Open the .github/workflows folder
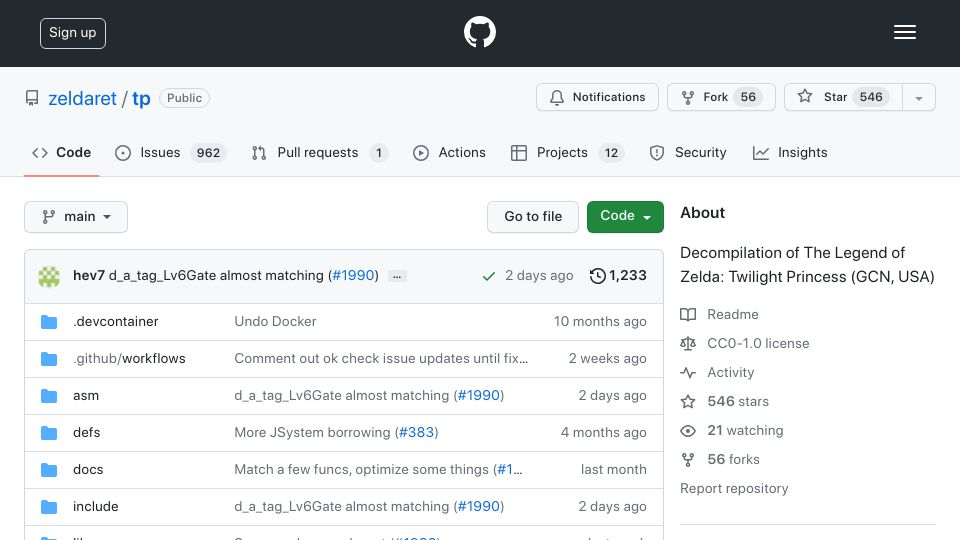The width and height of the screenshot is (960, 540). click(129, 358)
